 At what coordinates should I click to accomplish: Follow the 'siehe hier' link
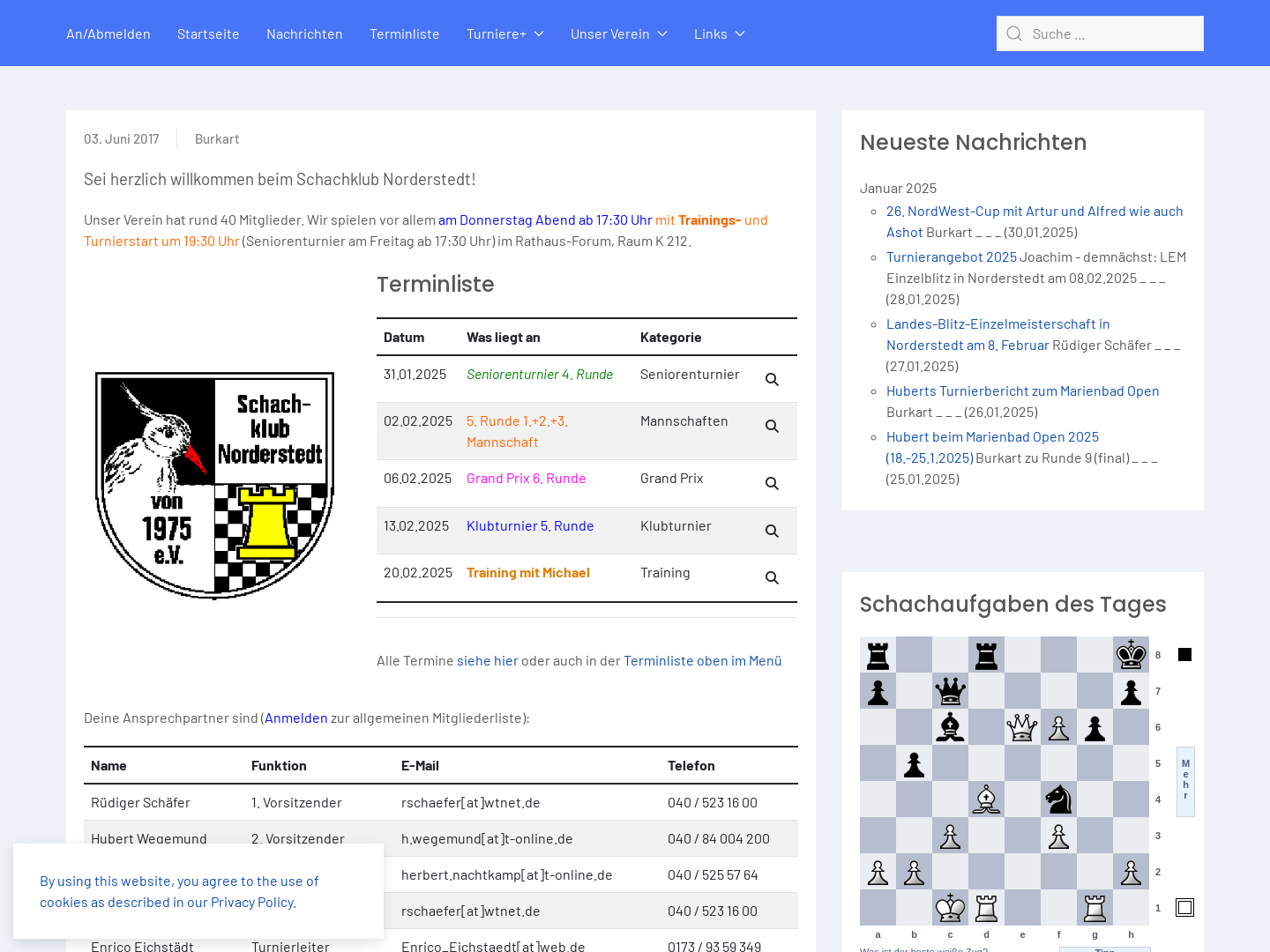[x=488, y=661]
